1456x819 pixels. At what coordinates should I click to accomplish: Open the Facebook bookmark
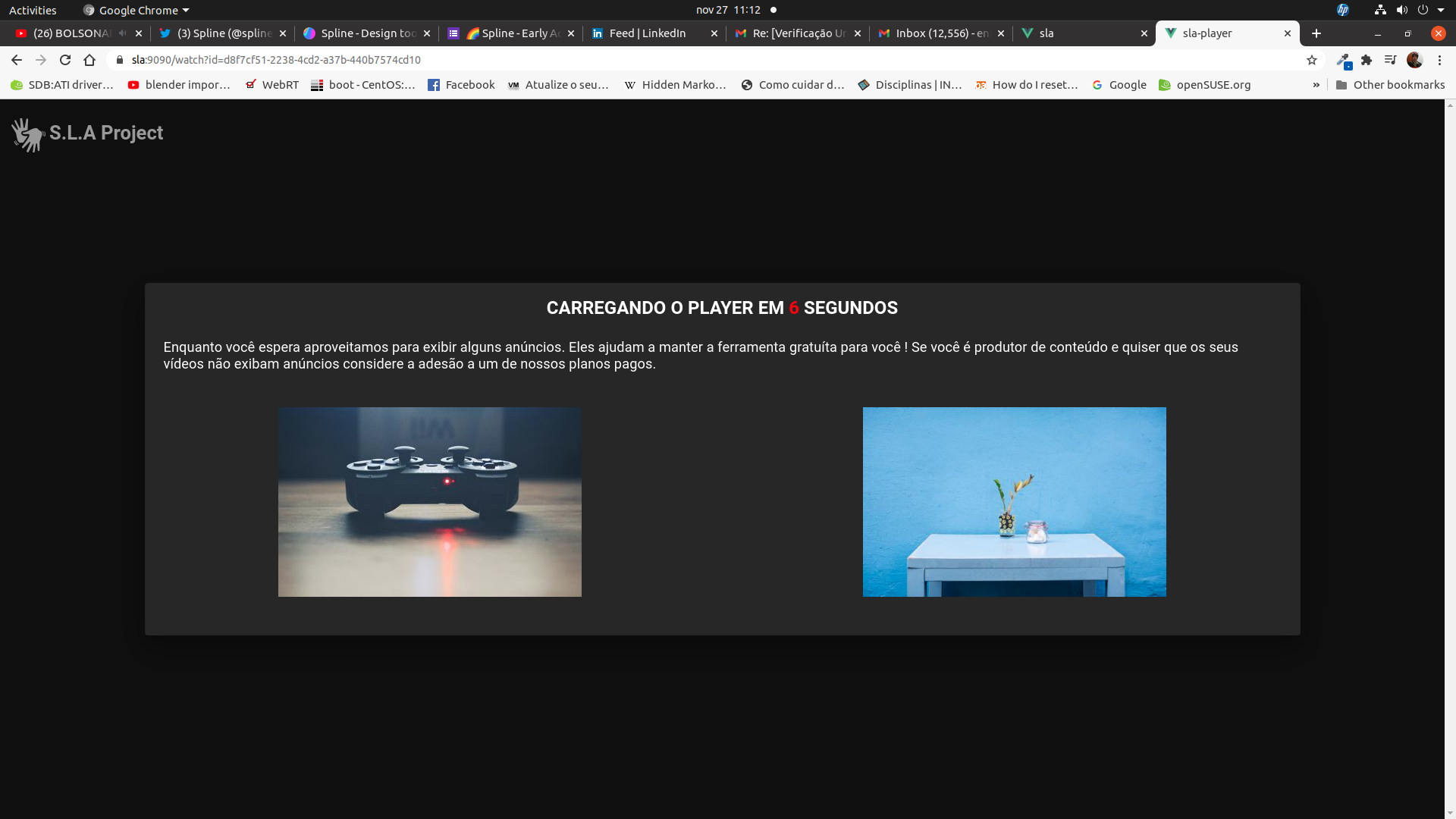click(x=461, y=85)
